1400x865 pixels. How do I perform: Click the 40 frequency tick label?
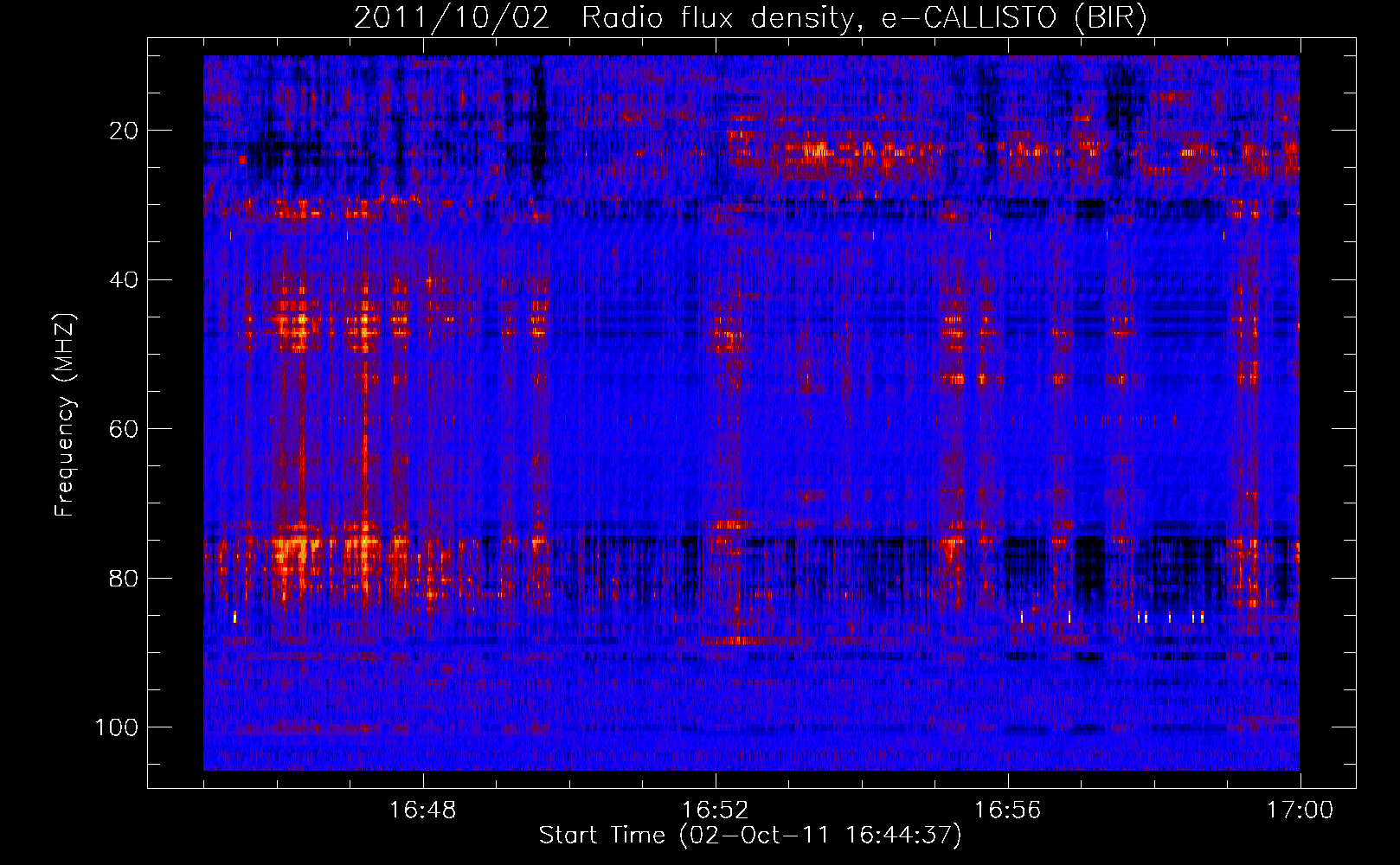pyautogui.click(x=125, y=279)
